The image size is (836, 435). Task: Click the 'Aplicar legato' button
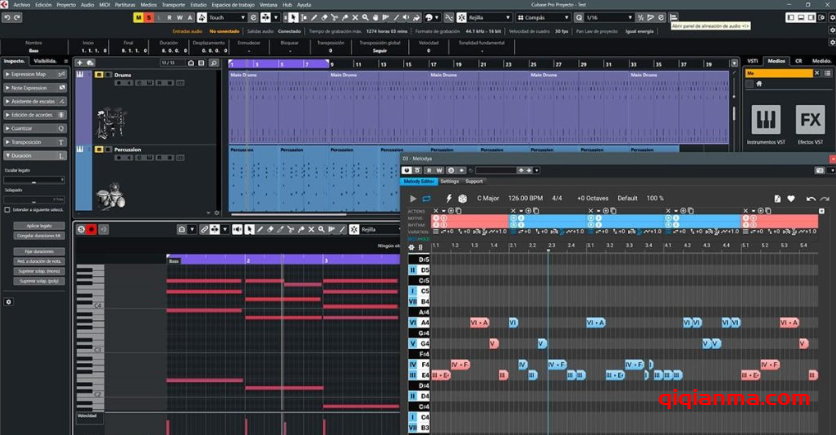pyautogui.click(x=39, y=225)
